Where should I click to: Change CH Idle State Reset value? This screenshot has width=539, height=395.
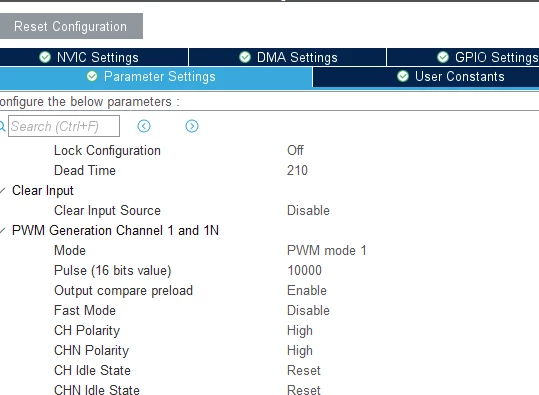point(304,370)
